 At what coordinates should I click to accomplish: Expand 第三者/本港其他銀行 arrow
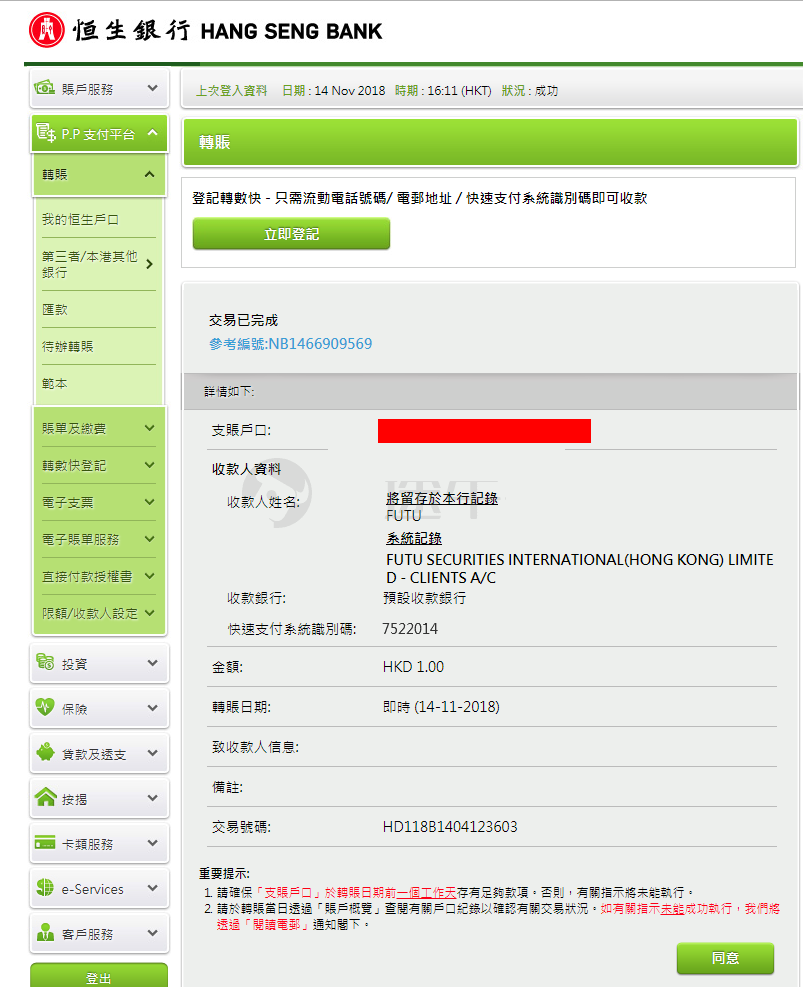click(x=149, y=264)
